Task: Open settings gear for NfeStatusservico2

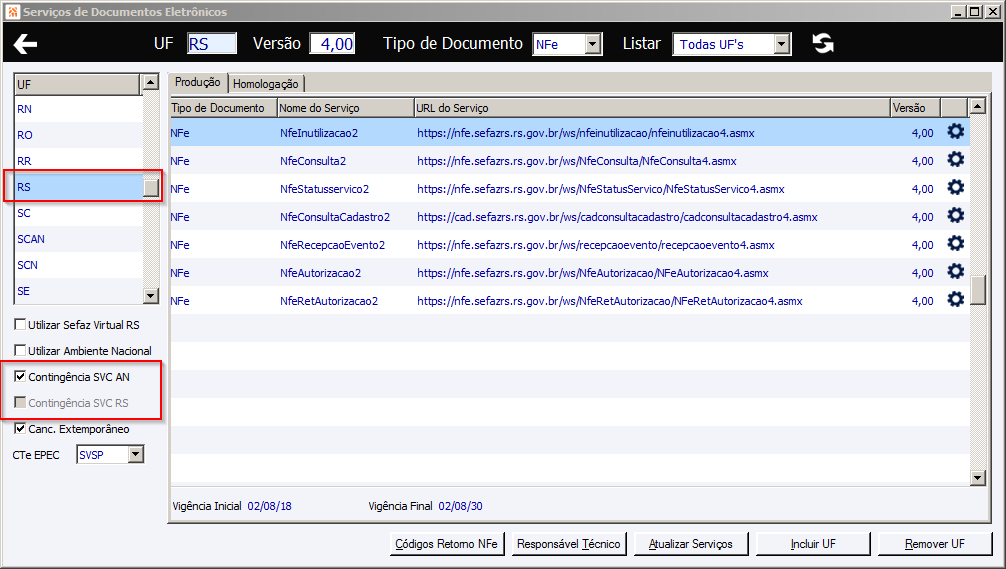Action: [x=955, y=187]
